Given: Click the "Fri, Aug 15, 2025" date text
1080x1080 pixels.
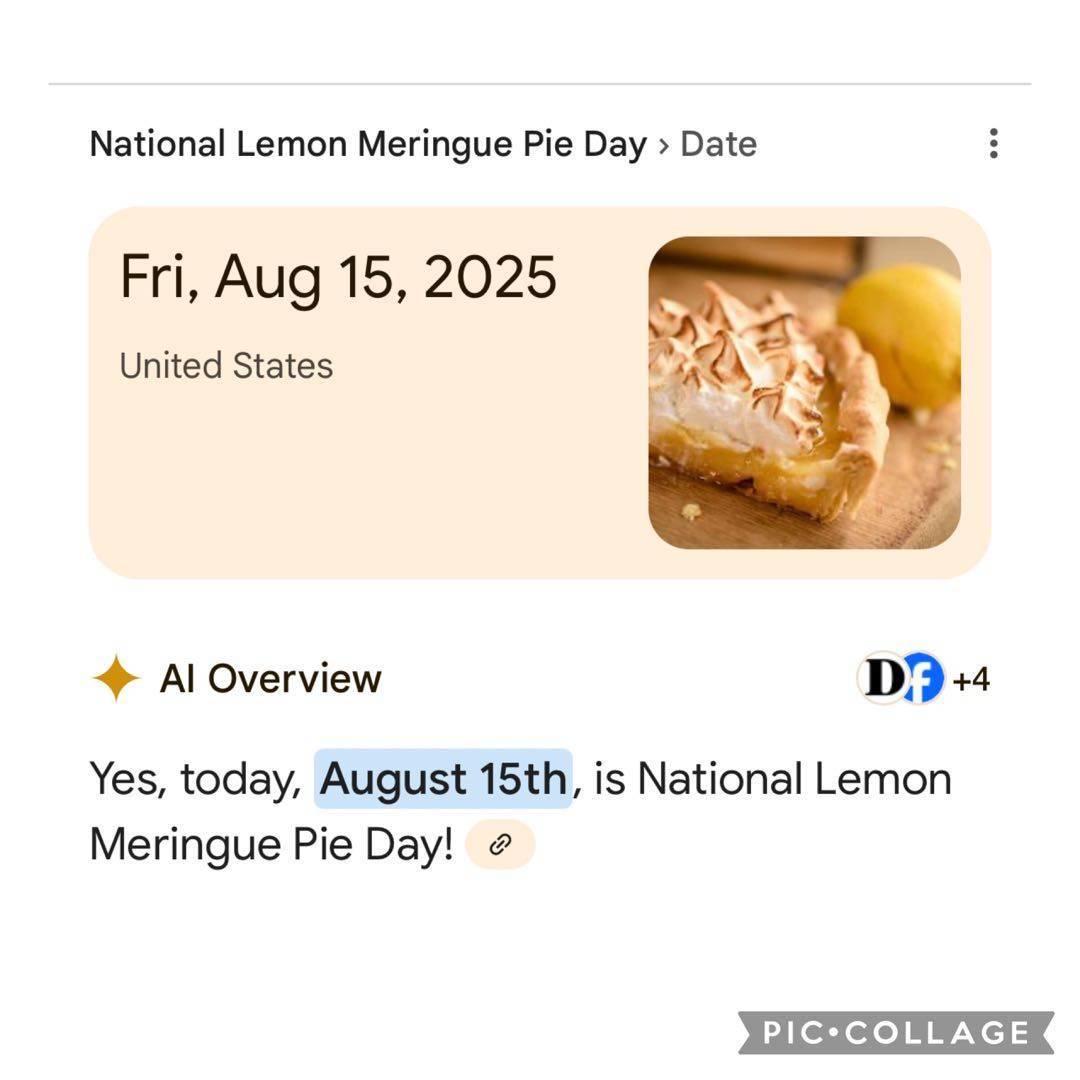Looking at the screenshot, I should pyautogui.click(x=337, y=278).
